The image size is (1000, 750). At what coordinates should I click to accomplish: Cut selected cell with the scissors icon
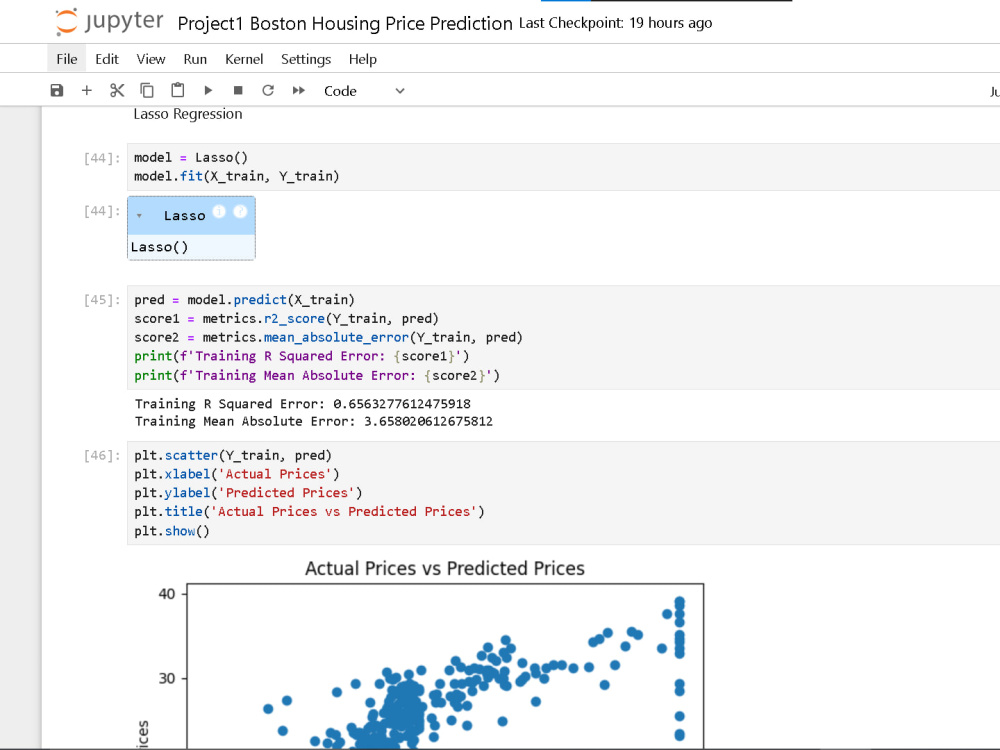(117, 91)
